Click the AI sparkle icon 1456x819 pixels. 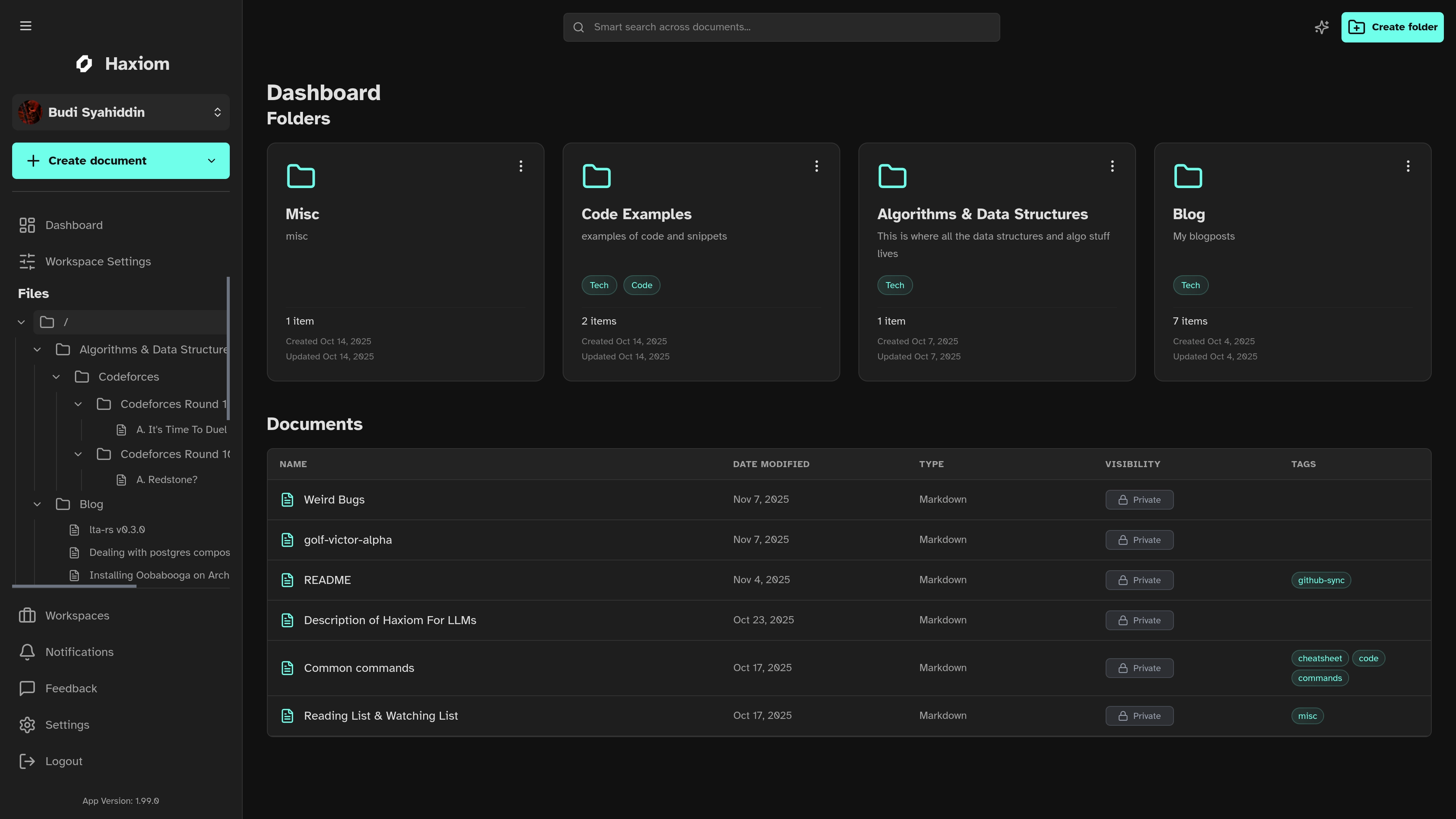pos(1321,27)
